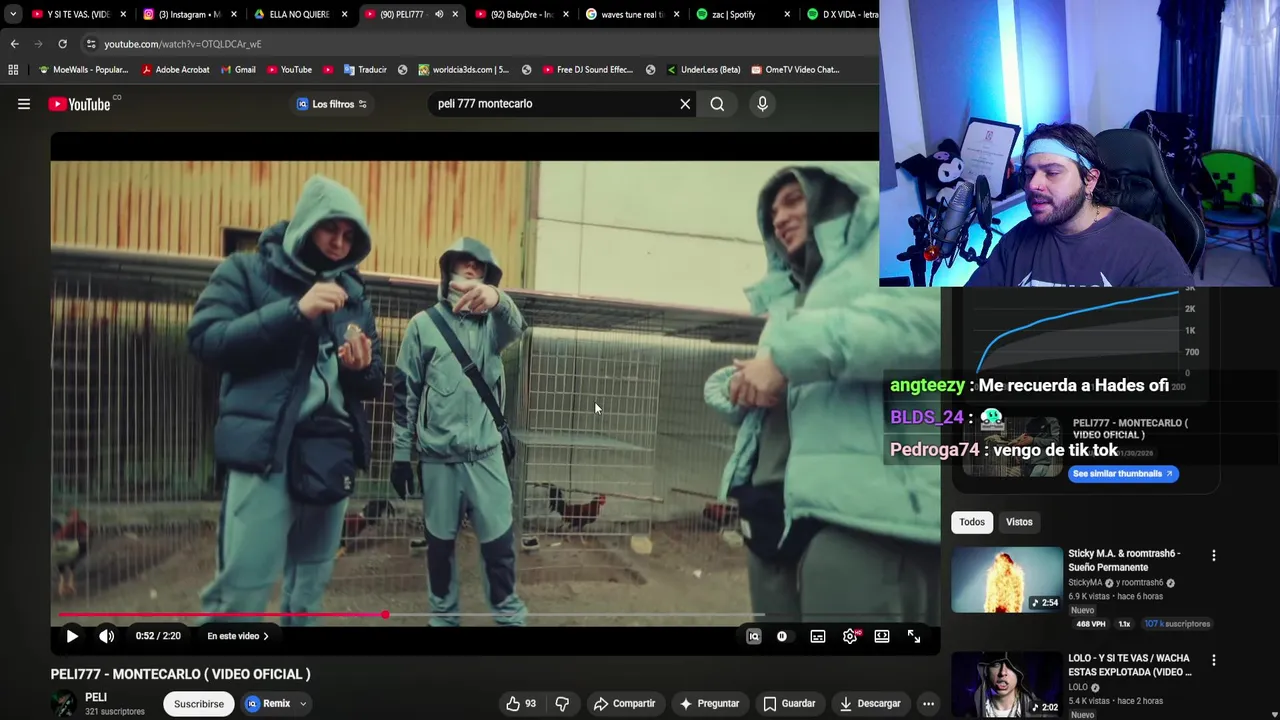Click the Preguntar ask button
The image size is (1280, 720).
click(709, 704)
